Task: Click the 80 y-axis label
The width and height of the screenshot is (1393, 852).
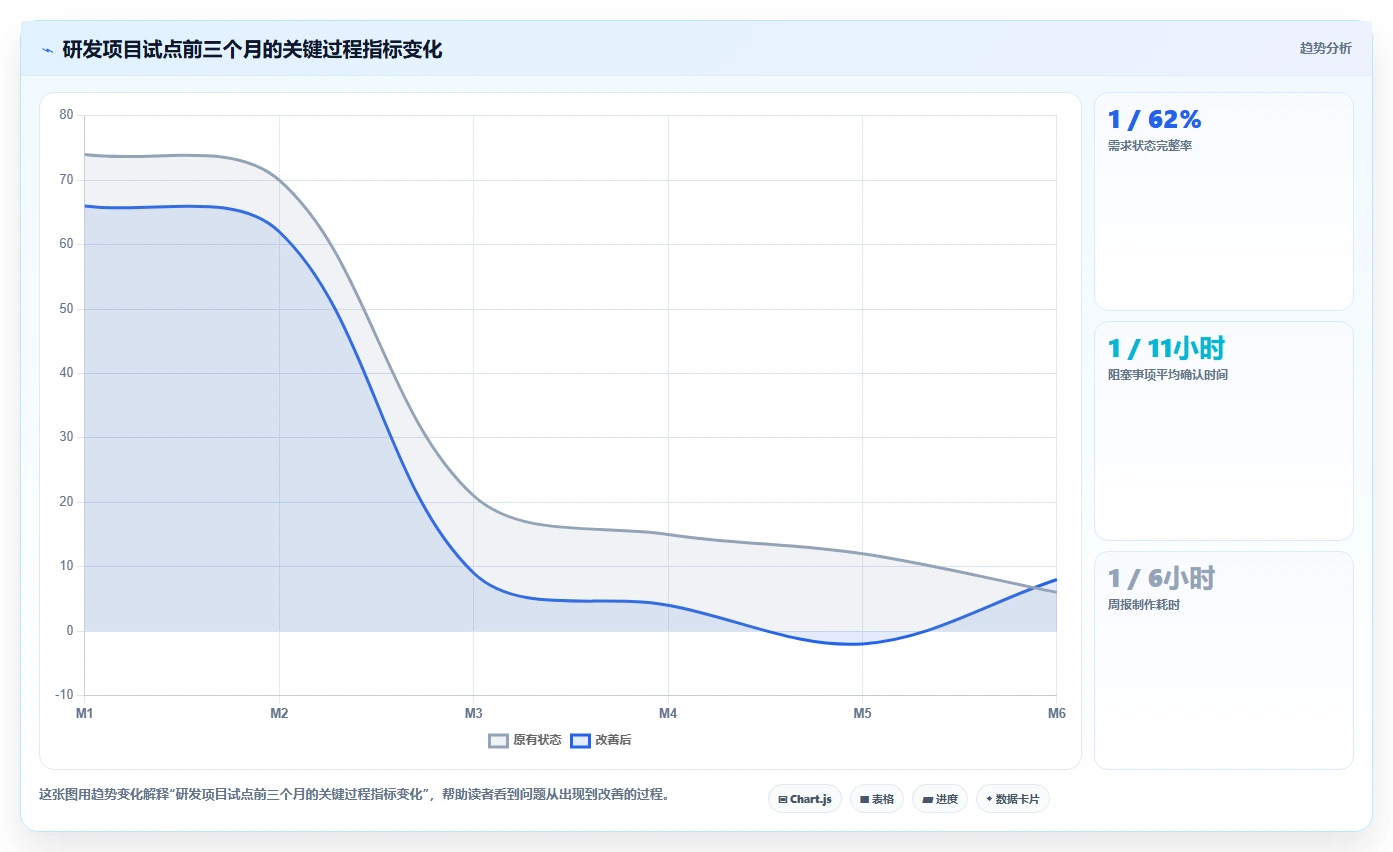Action: (67, 115)
